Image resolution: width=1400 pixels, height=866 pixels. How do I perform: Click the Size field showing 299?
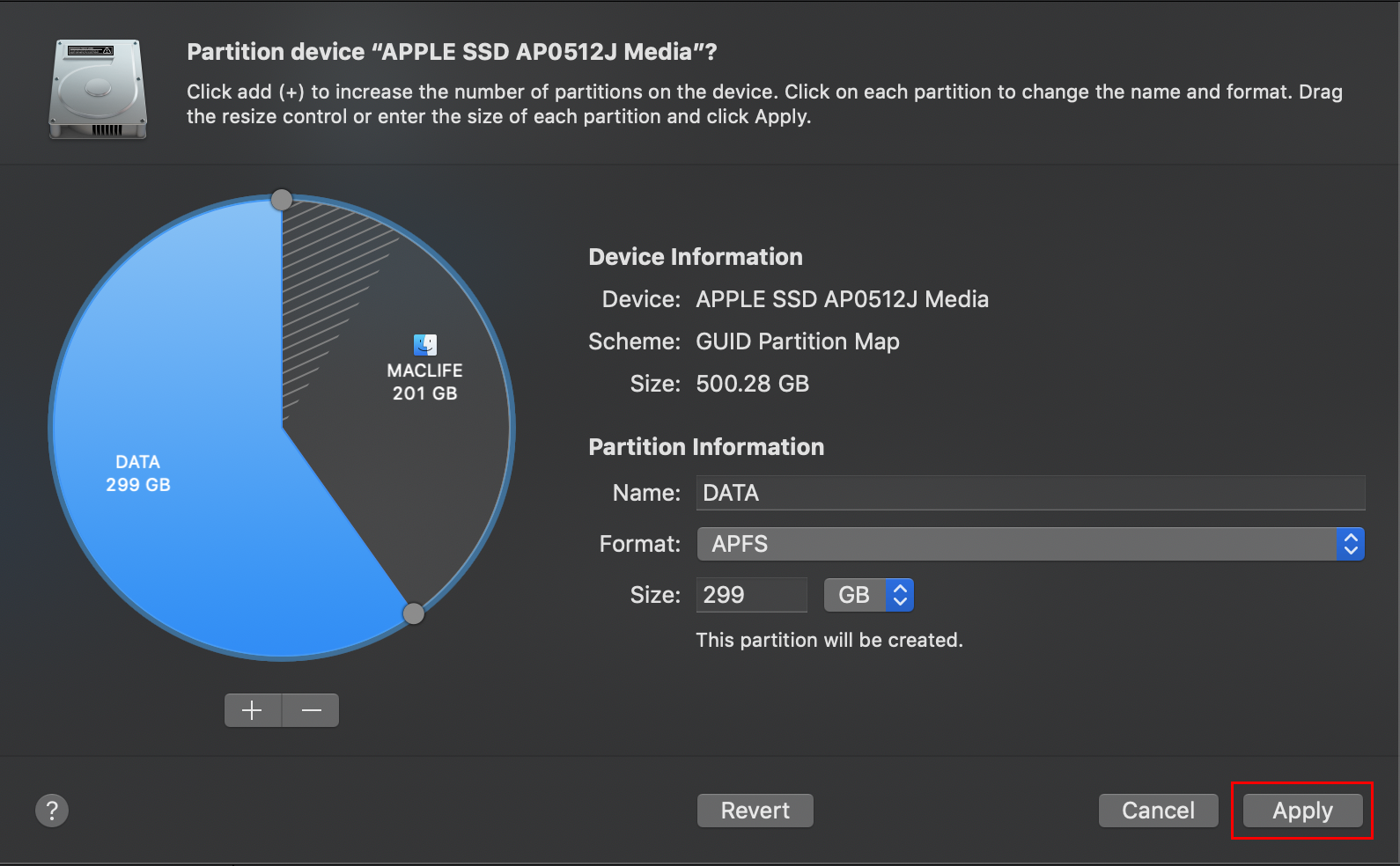(x=751, y=595)
